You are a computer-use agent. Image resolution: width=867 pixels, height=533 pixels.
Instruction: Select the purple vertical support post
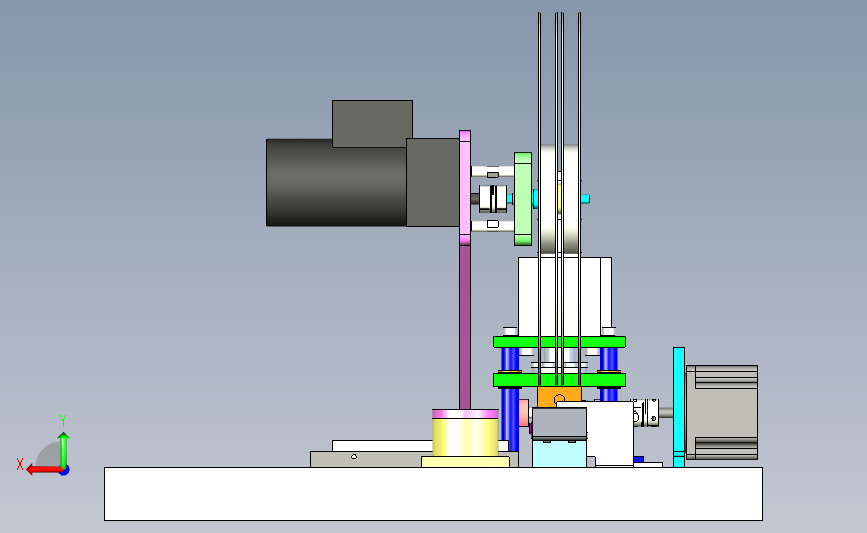point(465,327)
